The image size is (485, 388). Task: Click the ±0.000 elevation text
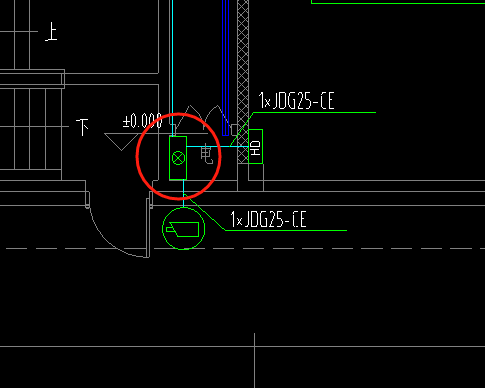point(142,121)
